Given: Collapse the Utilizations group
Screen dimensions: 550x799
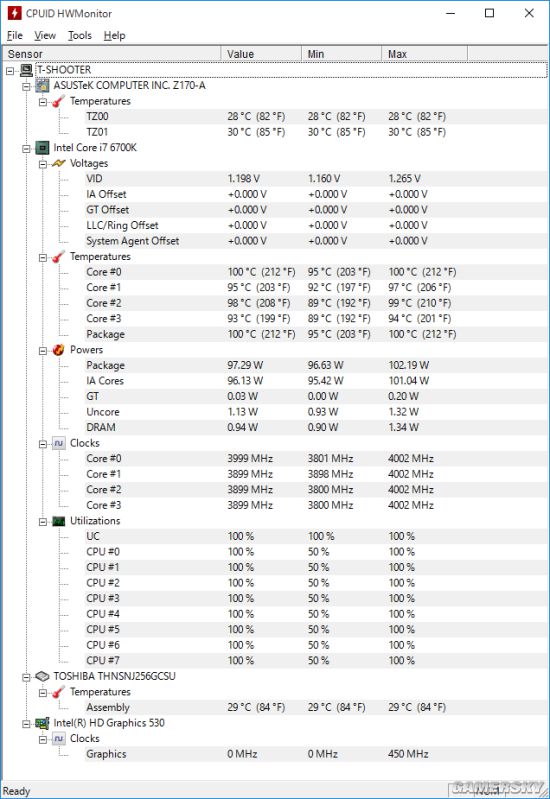Looking at the screenshot, I should point(43,521).
